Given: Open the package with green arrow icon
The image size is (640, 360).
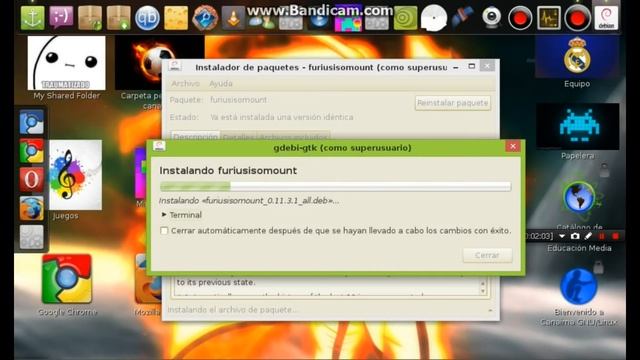Looking at the screenshot, I should [90, 18].
